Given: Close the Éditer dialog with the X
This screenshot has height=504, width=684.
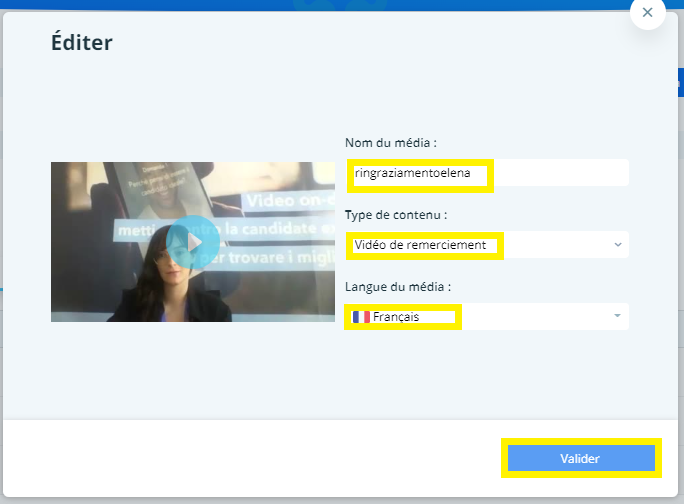Looking at the screenshot, I should tap(648, 13).
